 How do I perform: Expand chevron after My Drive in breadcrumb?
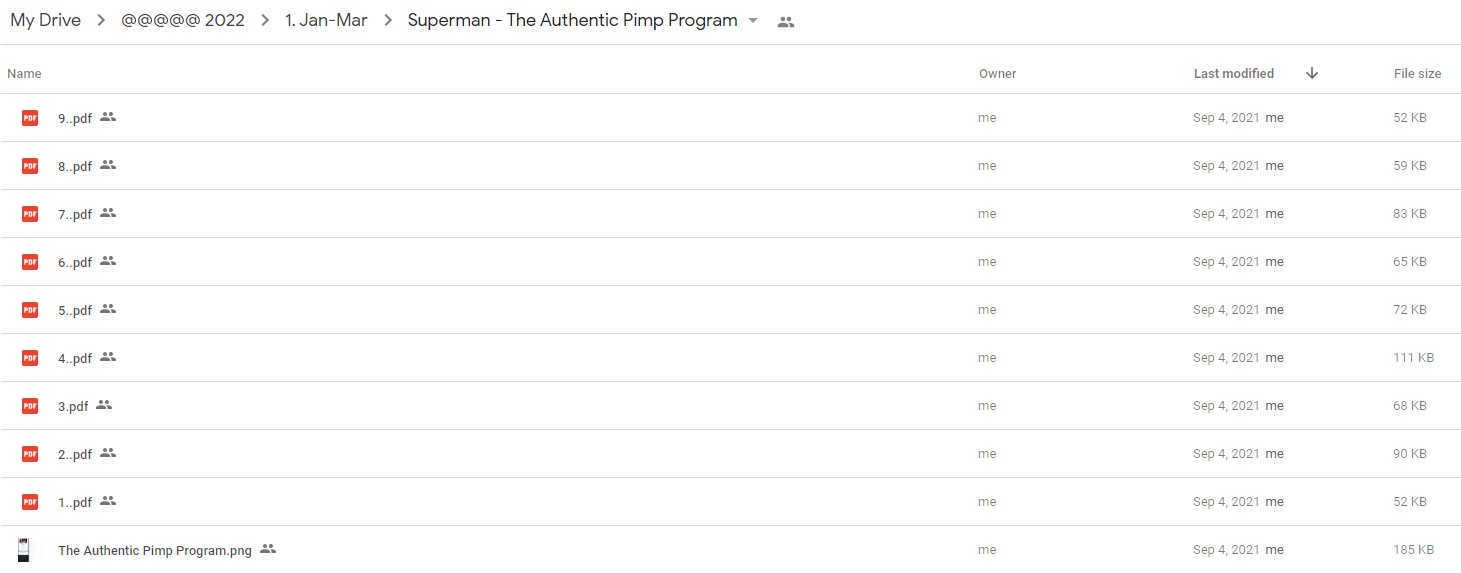point(101,21)
